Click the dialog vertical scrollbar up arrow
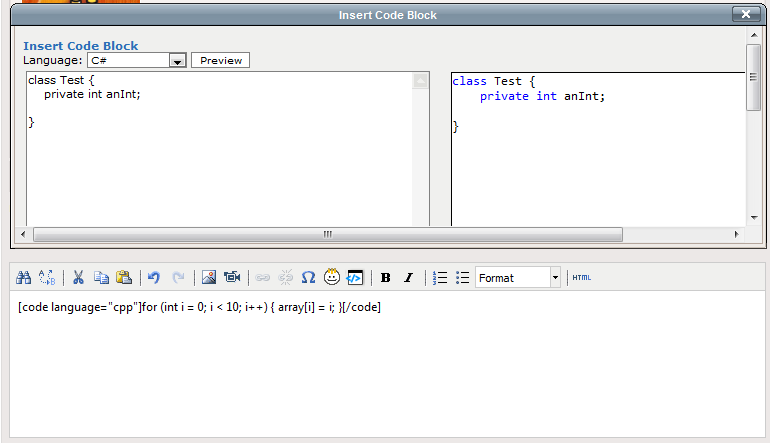 pyautogui.click(x=754, y=35)
